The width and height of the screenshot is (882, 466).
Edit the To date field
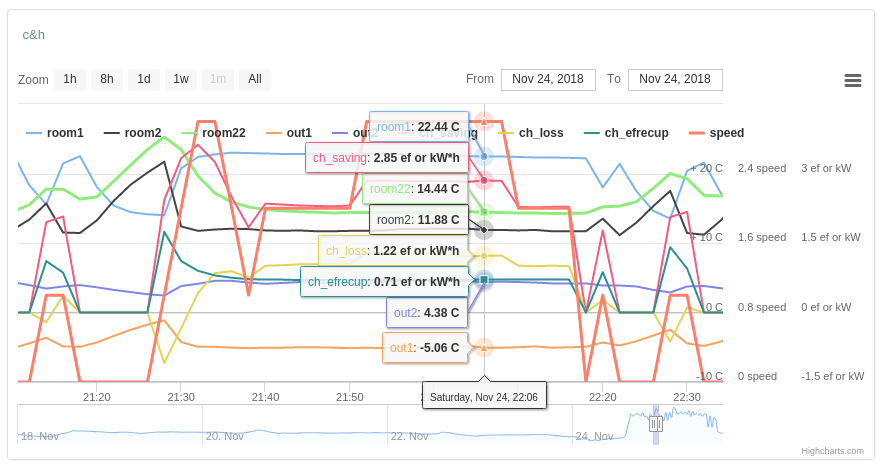[675, 79]
